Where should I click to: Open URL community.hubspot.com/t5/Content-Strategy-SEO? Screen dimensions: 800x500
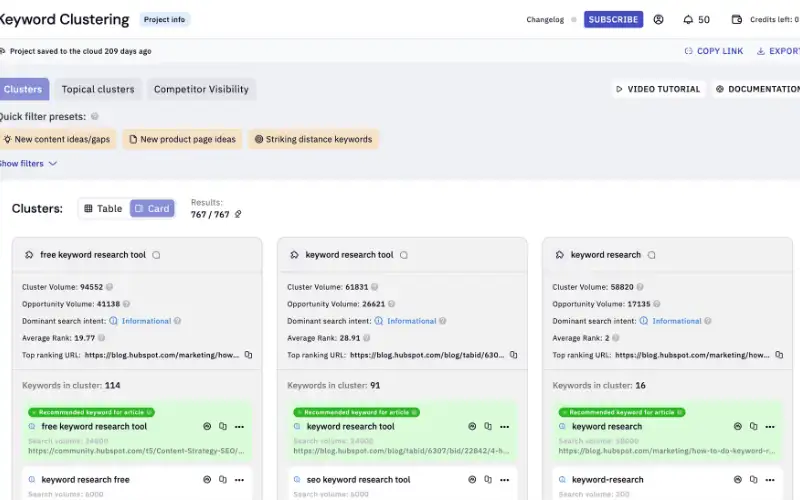136,451
